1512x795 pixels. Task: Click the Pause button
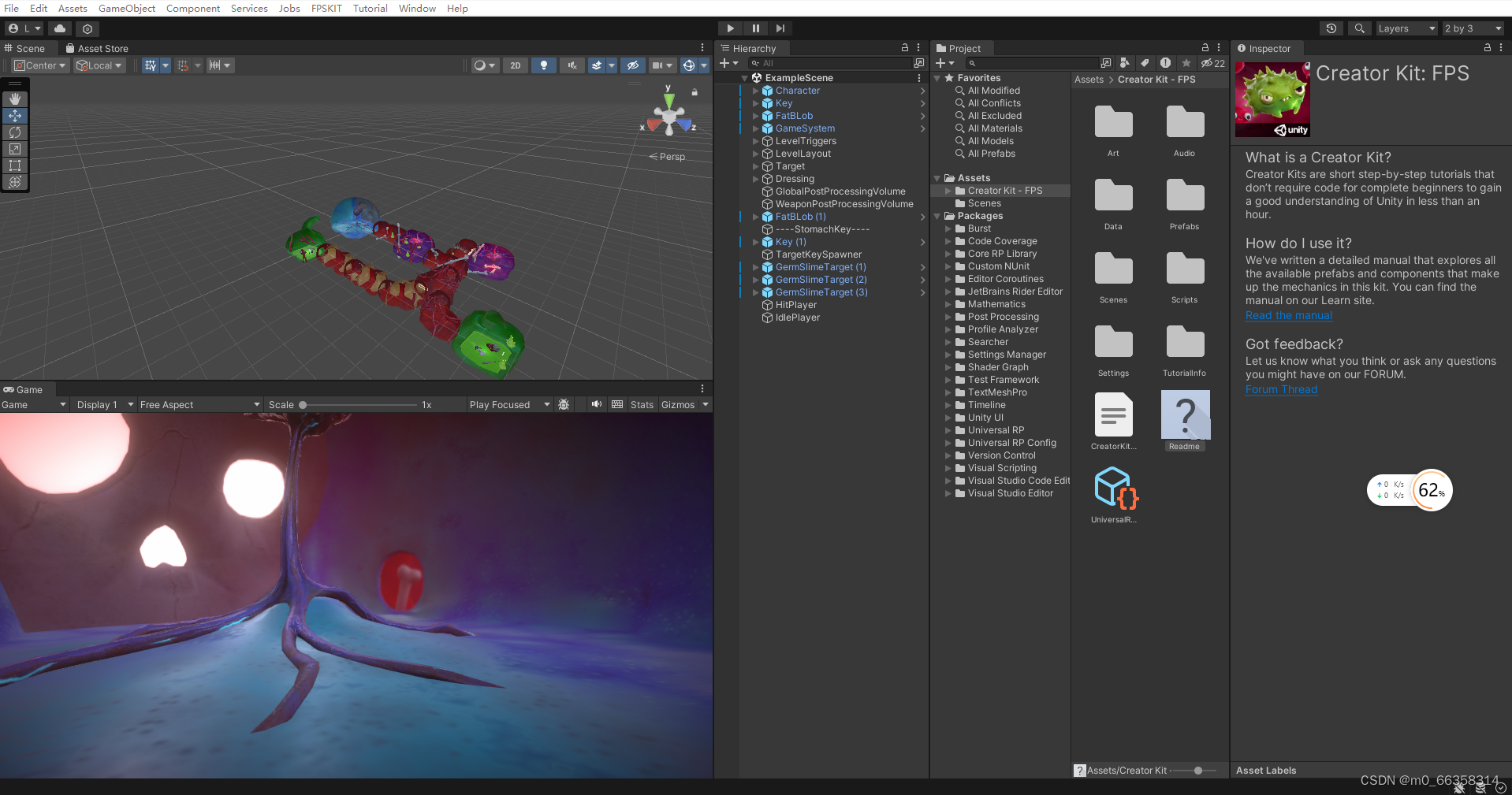tap(755, 28)
